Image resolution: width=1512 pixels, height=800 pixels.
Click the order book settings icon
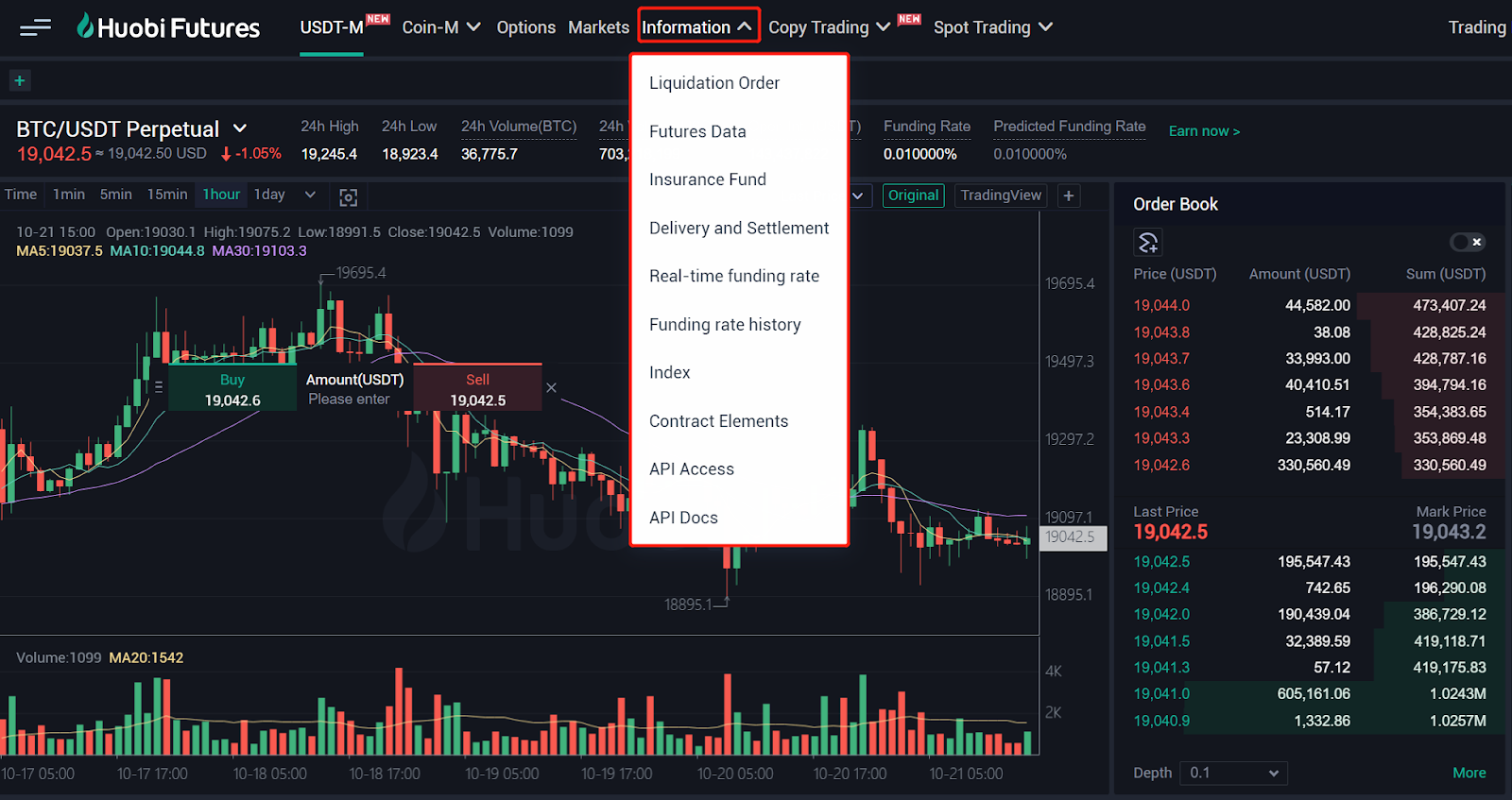pyautogui.click(x=1147, y=243)
